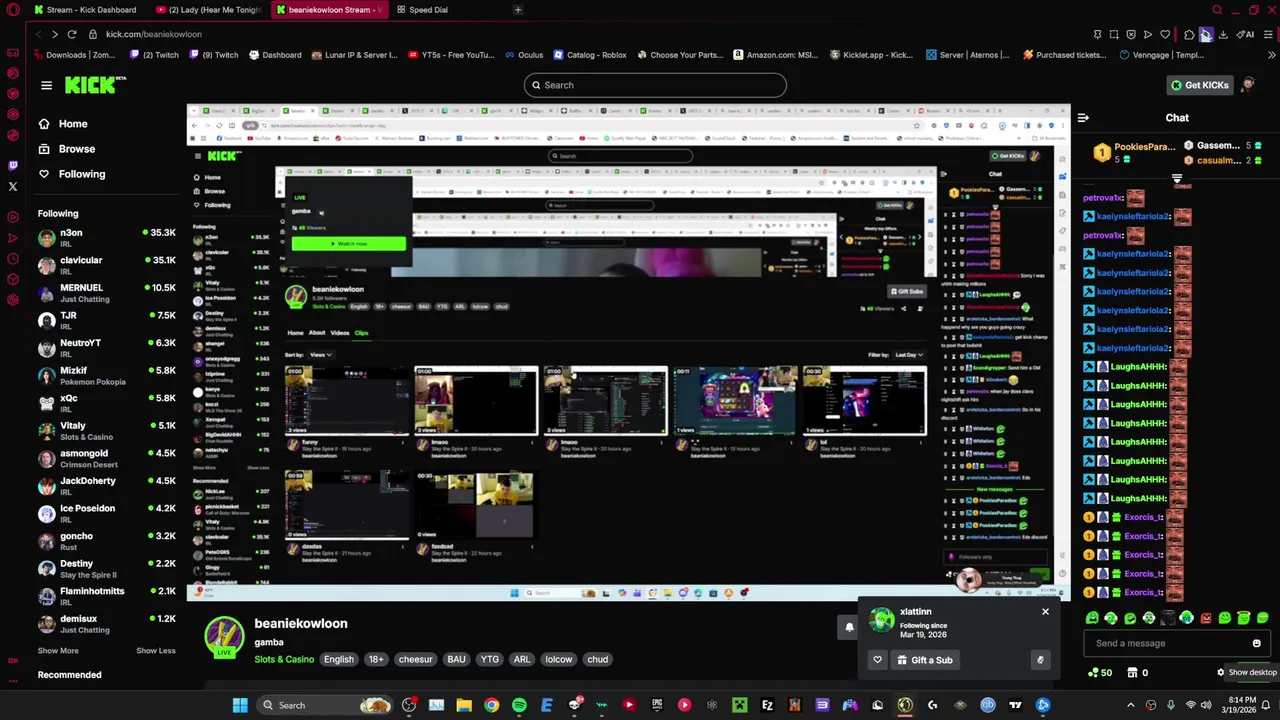The image size is (1280, 720).
Task: Open the Oculus bookmark
Action: pos(524,55)
